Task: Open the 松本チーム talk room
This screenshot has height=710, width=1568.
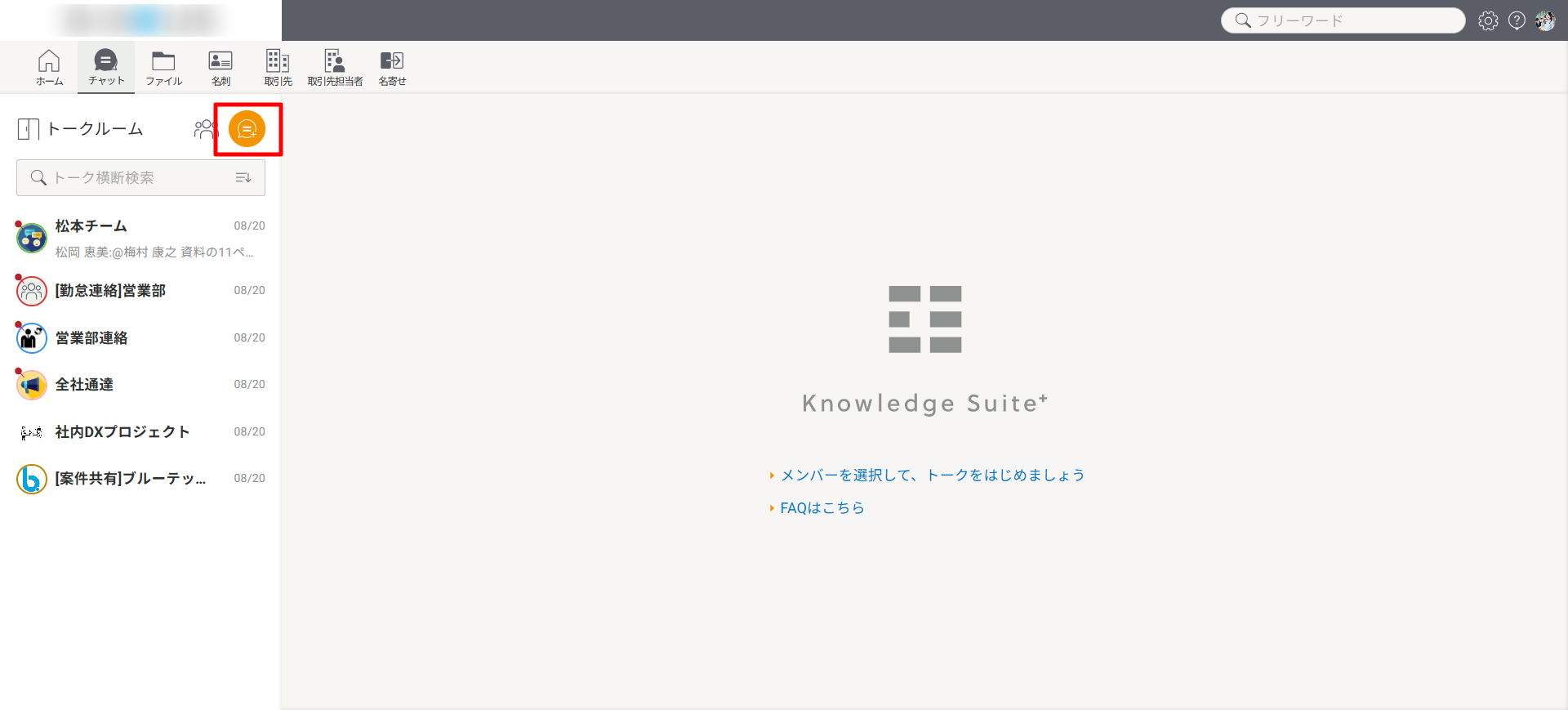Action: [x=140, y=238]
